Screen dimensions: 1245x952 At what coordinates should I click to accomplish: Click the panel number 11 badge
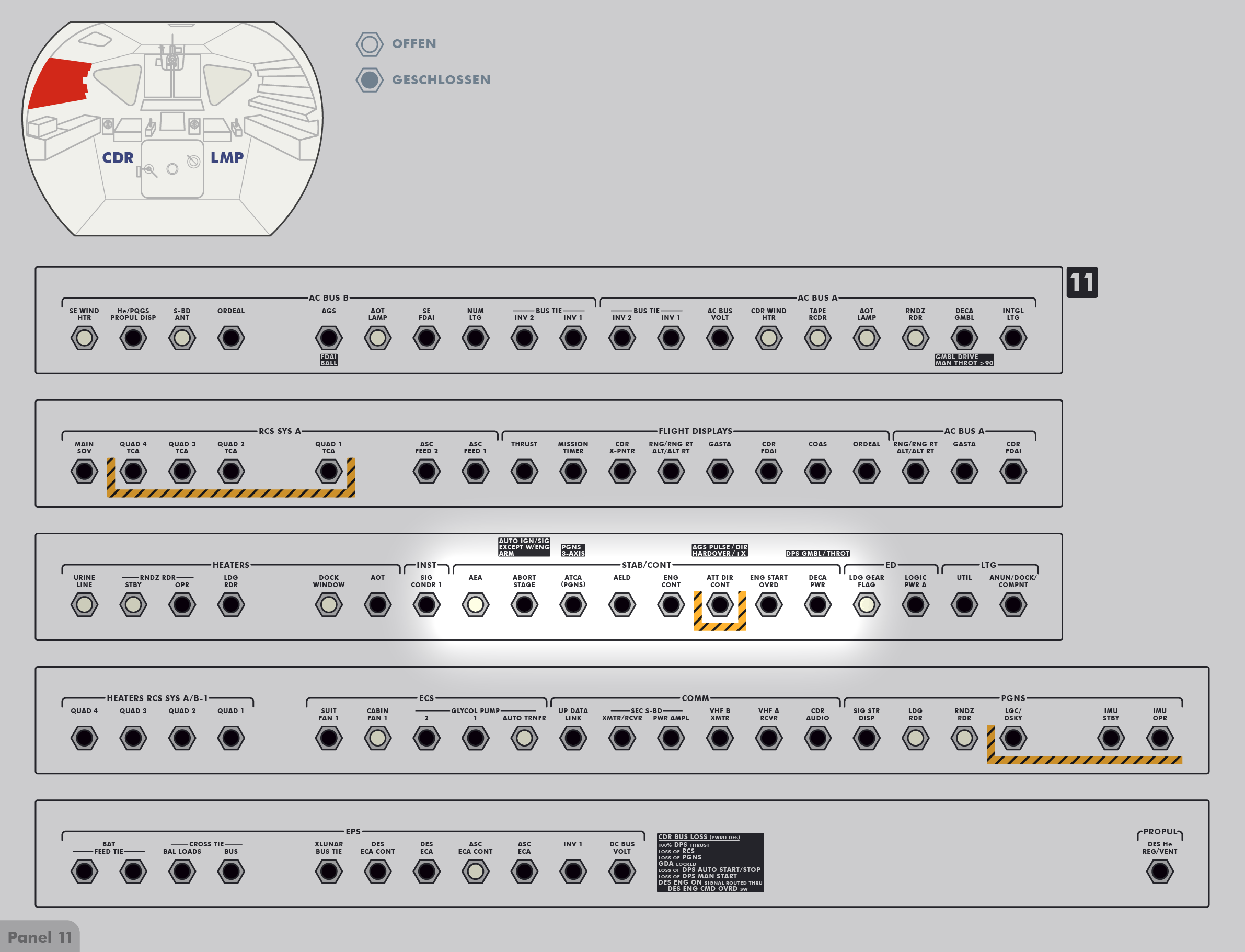pyautogui.click(x=1081, y=282)
